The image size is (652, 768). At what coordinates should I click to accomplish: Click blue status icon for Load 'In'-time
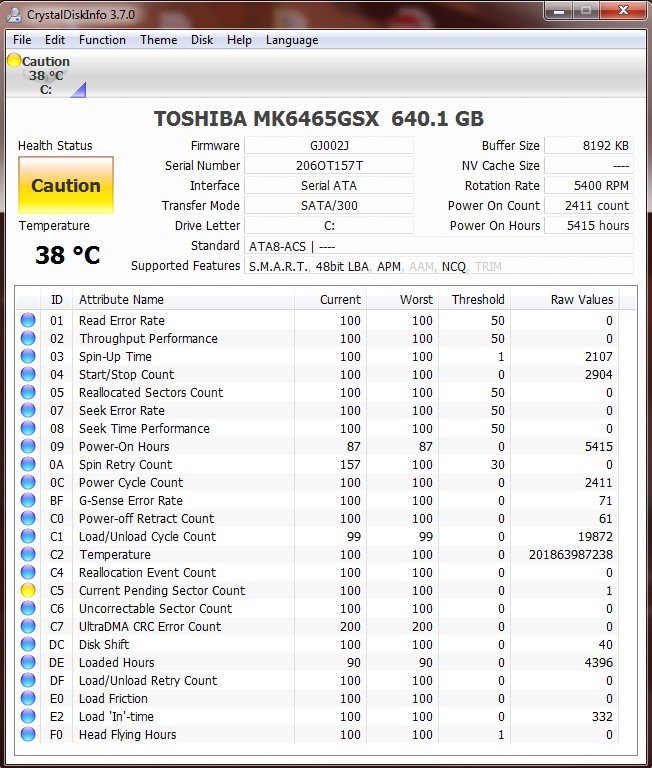click(28, 716)
